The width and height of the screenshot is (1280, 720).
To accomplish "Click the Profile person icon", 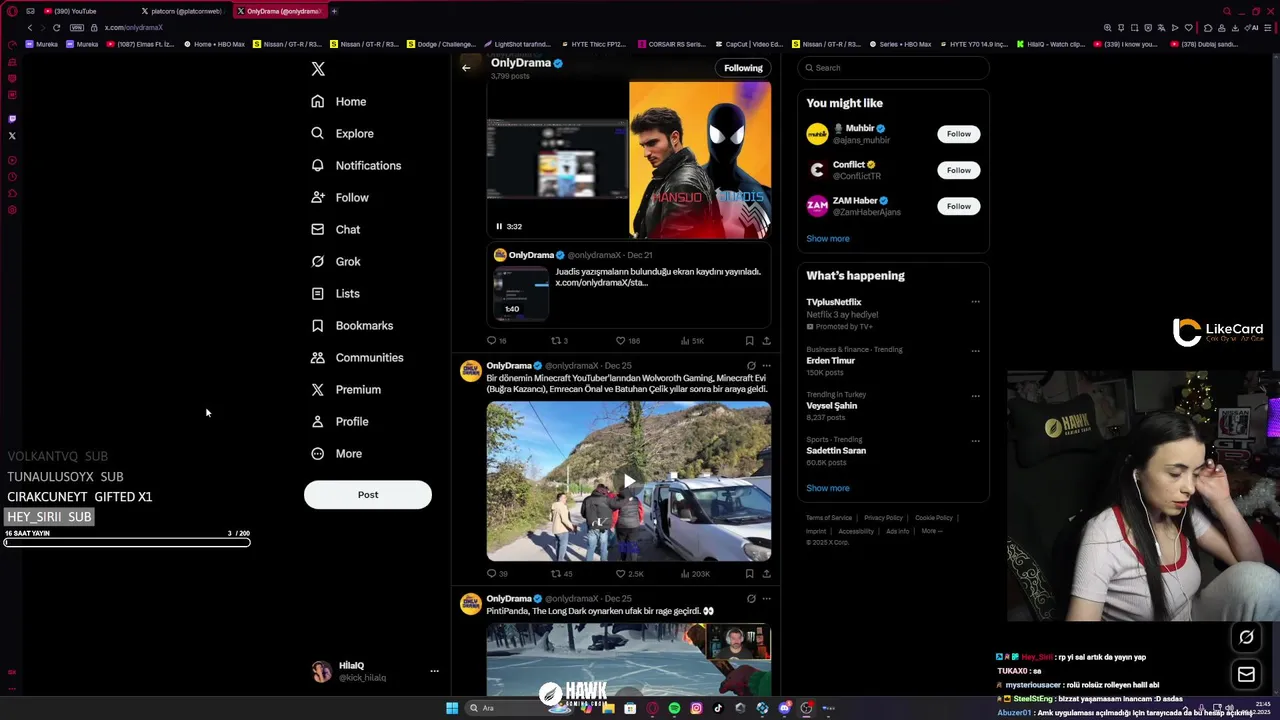I will pyautogui.click(x=317, y=421).
